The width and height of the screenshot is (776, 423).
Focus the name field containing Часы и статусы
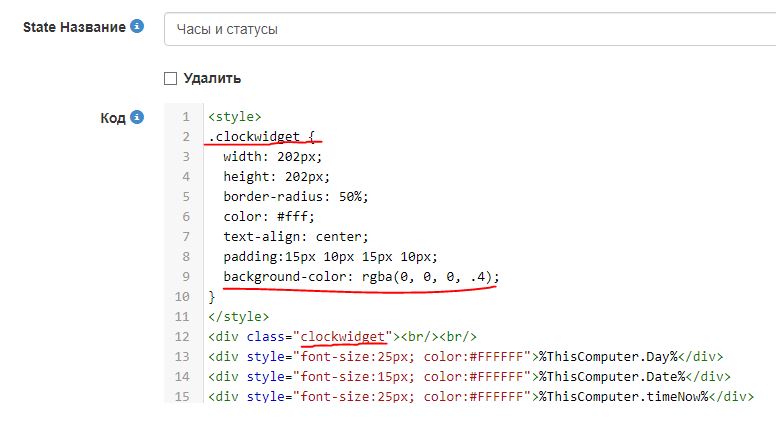click(x=468, y=29)
